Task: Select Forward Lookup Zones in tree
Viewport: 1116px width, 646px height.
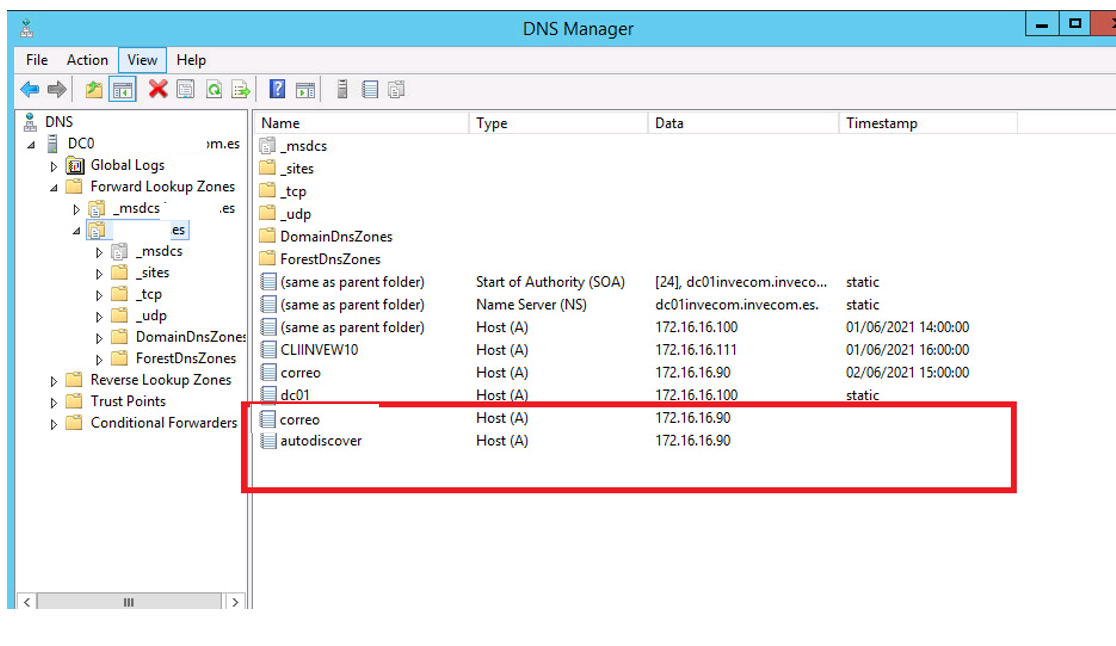Action: point(162,187)
